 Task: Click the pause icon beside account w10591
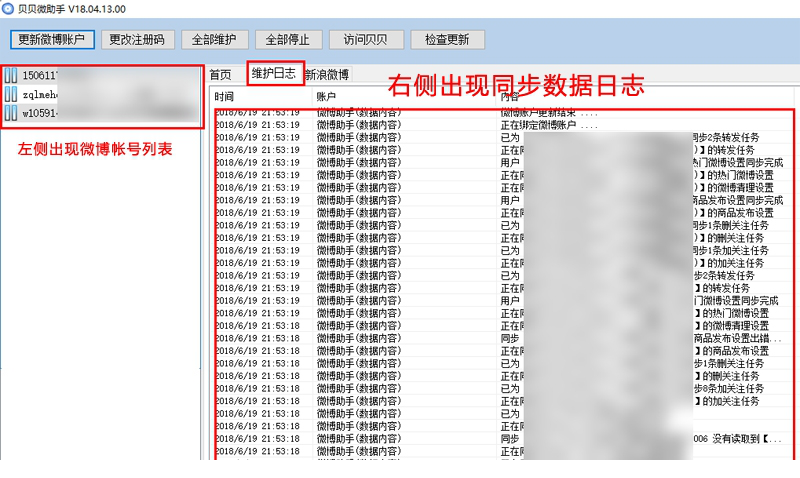point(11,113)
